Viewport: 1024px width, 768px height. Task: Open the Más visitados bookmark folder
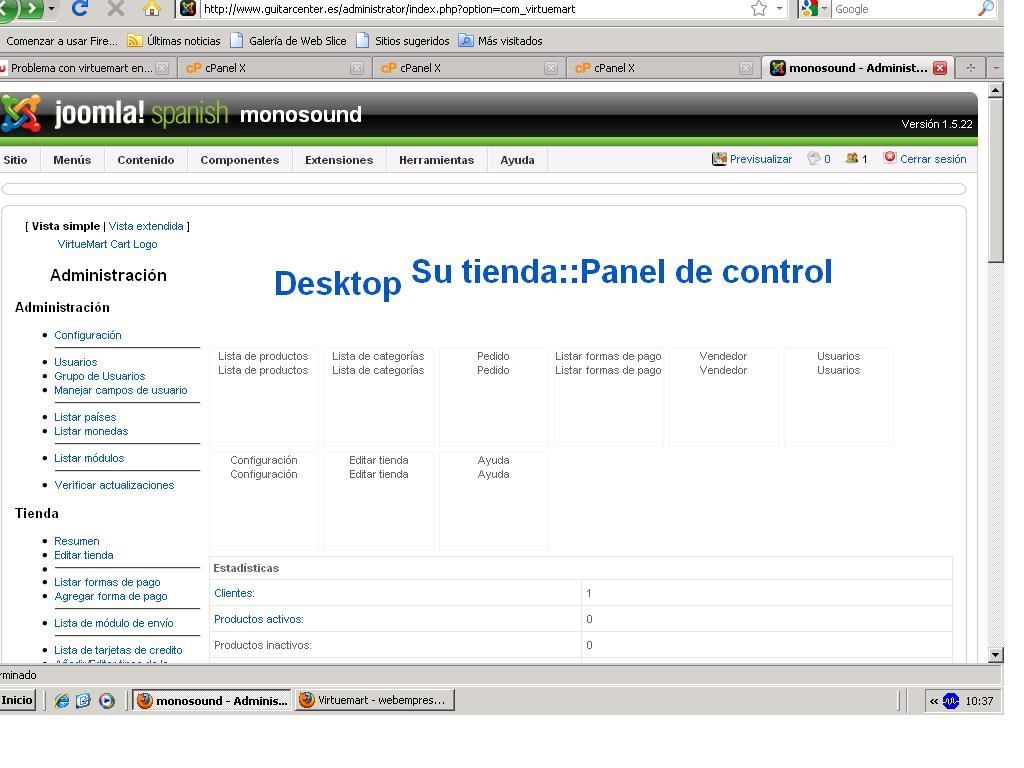point(501,40)
